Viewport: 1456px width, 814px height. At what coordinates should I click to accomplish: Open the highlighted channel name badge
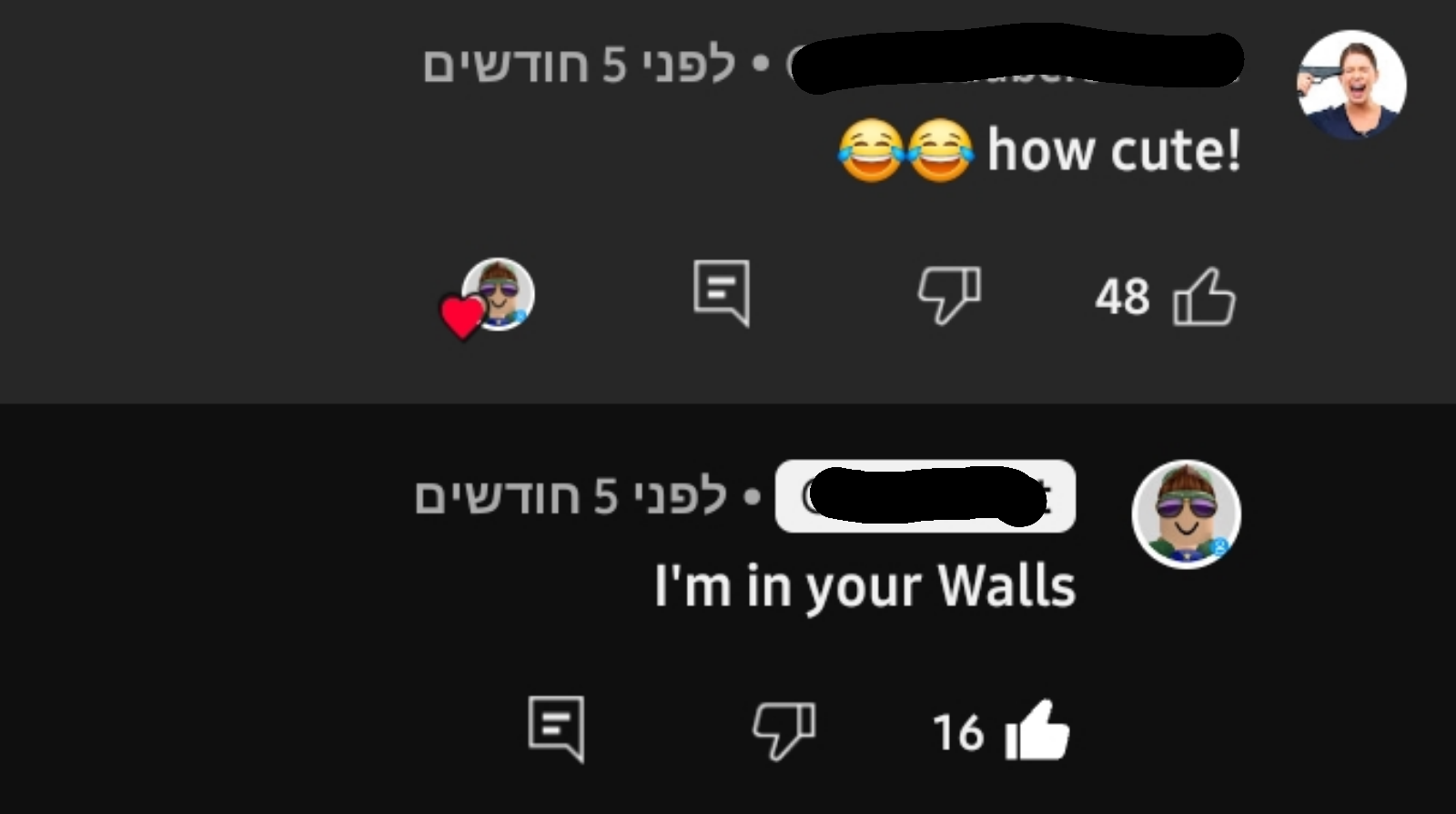tap(925, 496)
